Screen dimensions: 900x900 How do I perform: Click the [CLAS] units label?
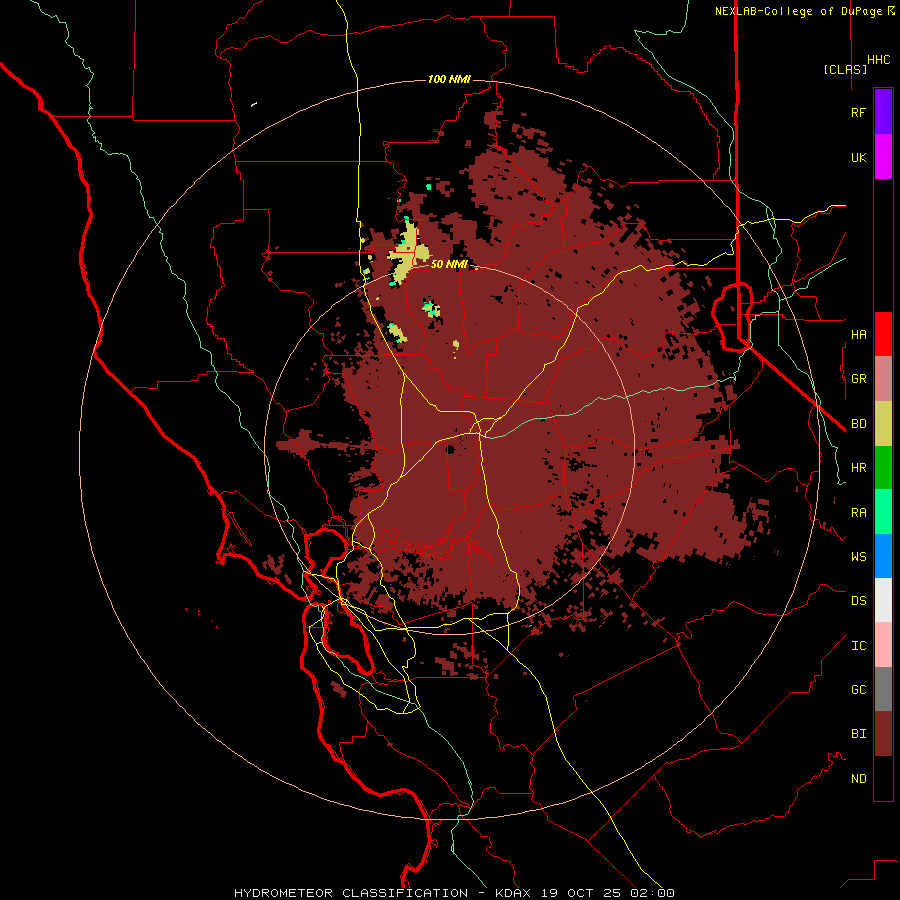(845, 69)
